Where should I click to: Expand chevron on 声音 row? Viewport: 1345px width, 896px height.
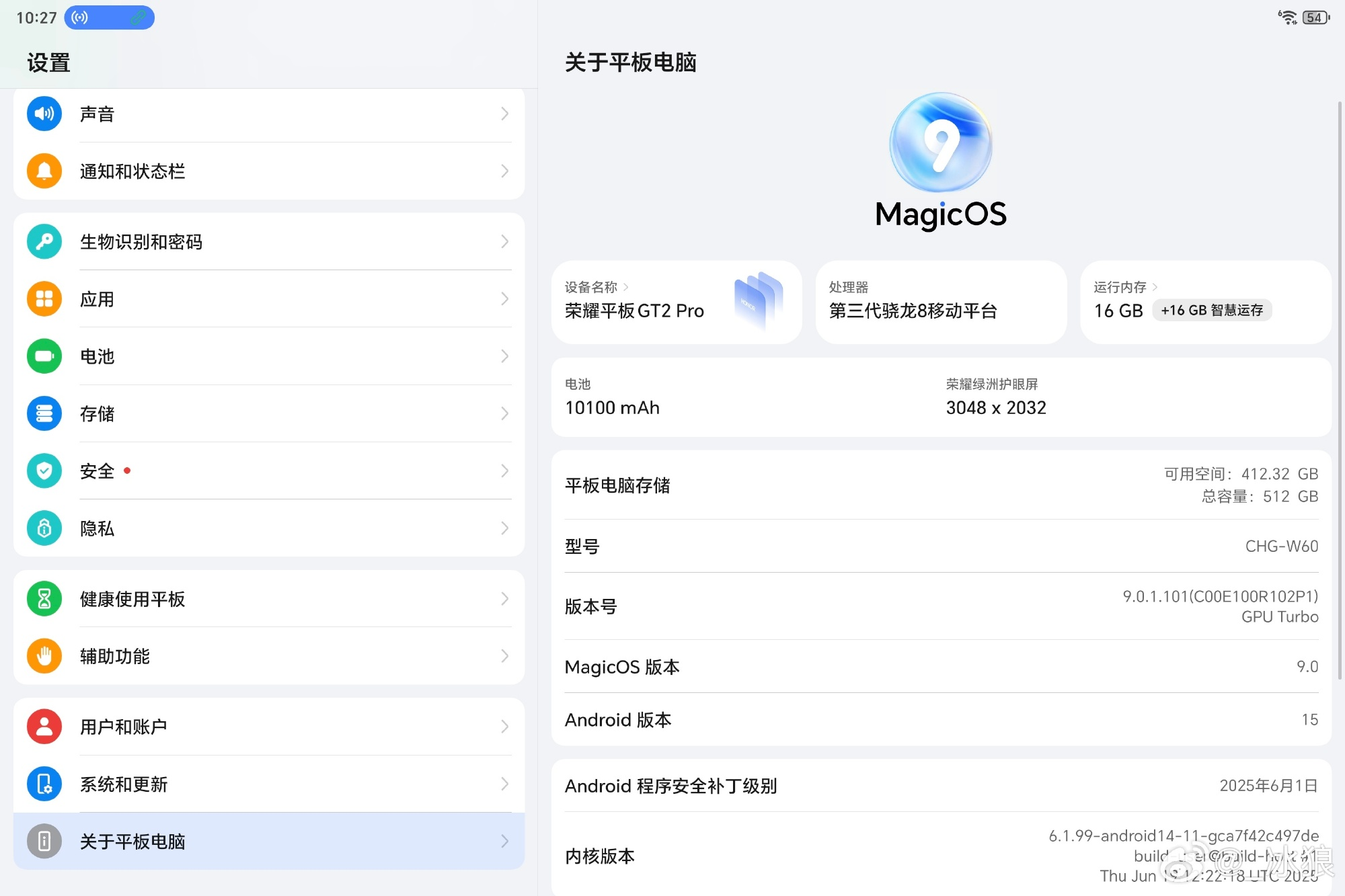click(504, 114)
